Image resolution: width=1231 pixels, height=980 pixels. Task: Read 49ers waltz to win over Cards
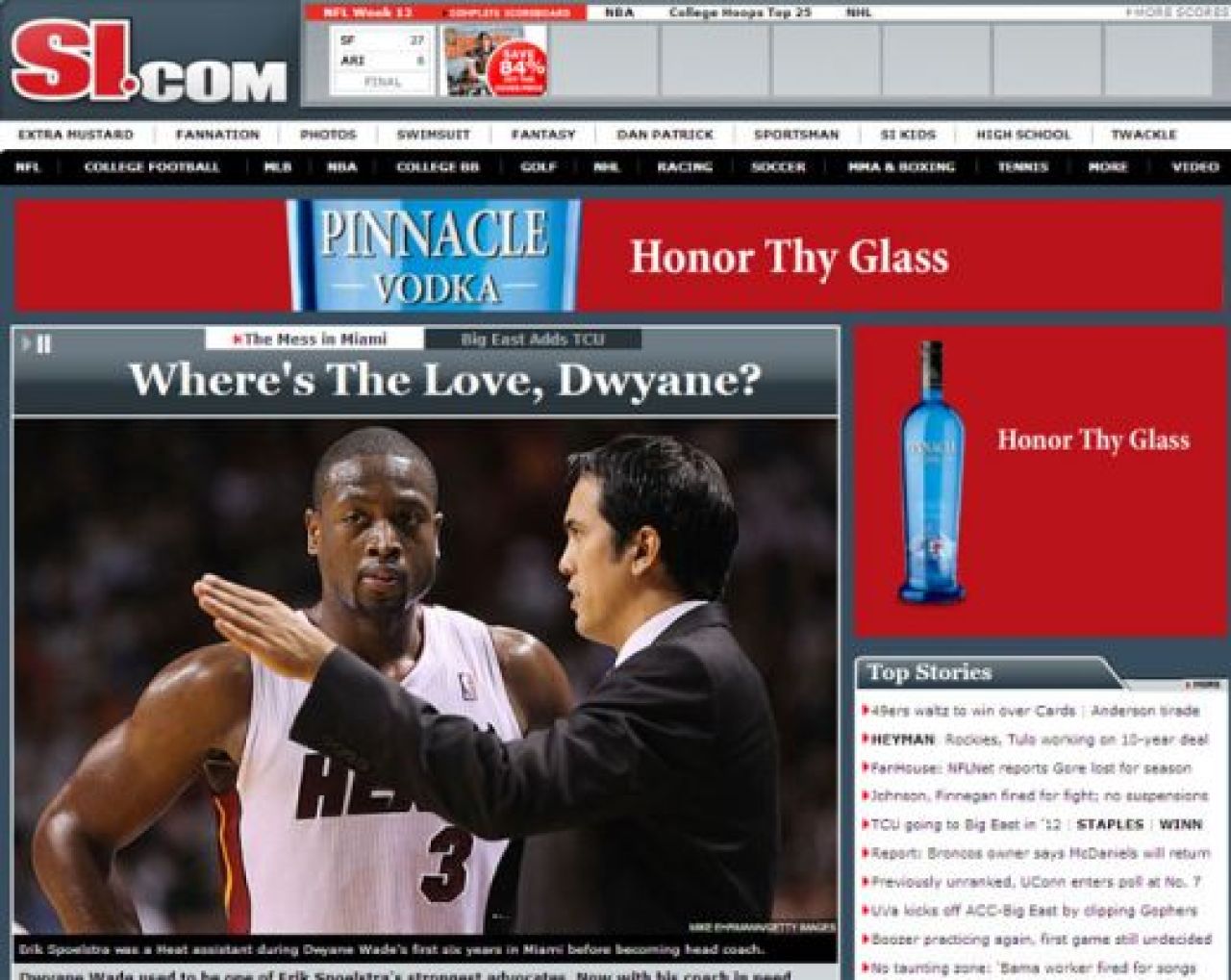971,711
